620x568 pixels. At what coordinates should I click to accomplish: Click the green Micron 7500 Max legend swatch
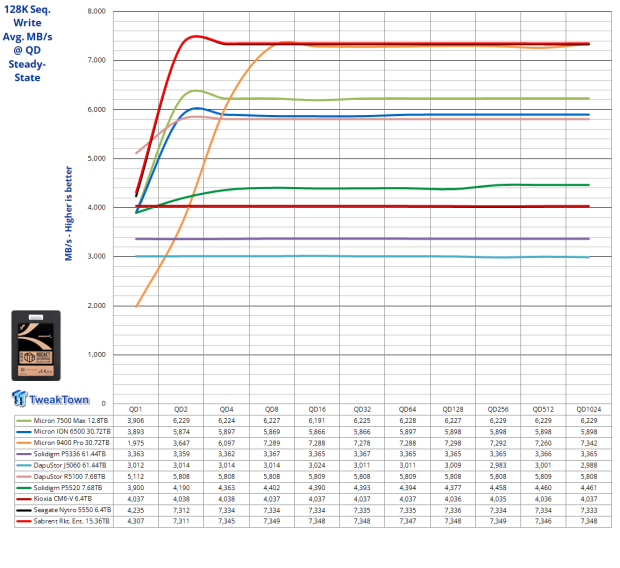[x=23, y=421]
